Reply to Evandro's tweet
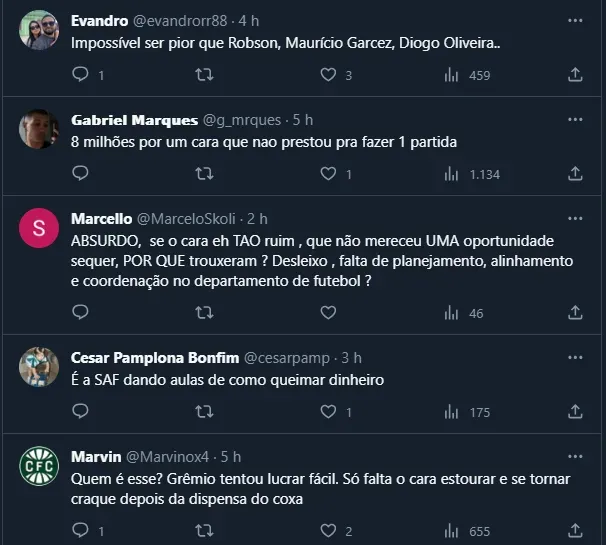Viewport: 606px width, 545px height. 81,75
